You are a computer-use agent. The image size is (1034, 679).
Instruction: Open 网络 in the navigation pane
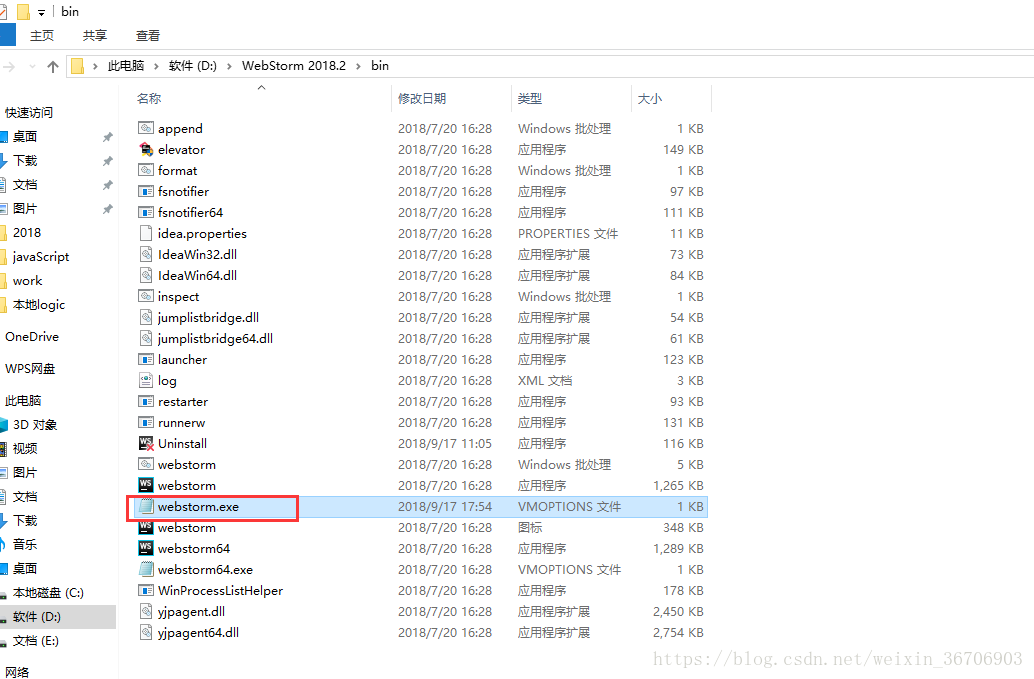(17, 672)
